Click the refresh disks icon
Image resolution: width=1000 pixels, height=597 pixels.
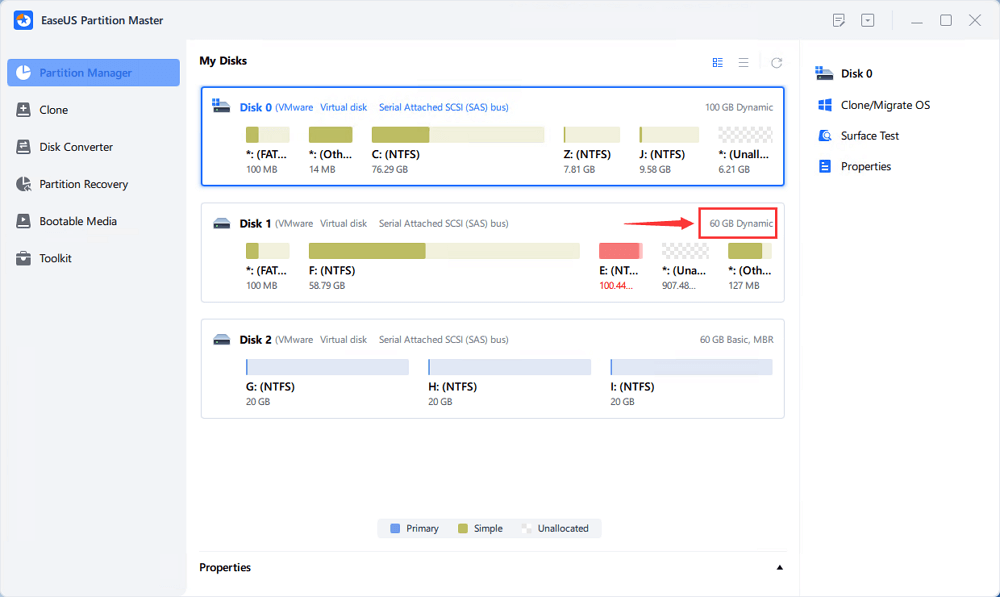(776, 62)
